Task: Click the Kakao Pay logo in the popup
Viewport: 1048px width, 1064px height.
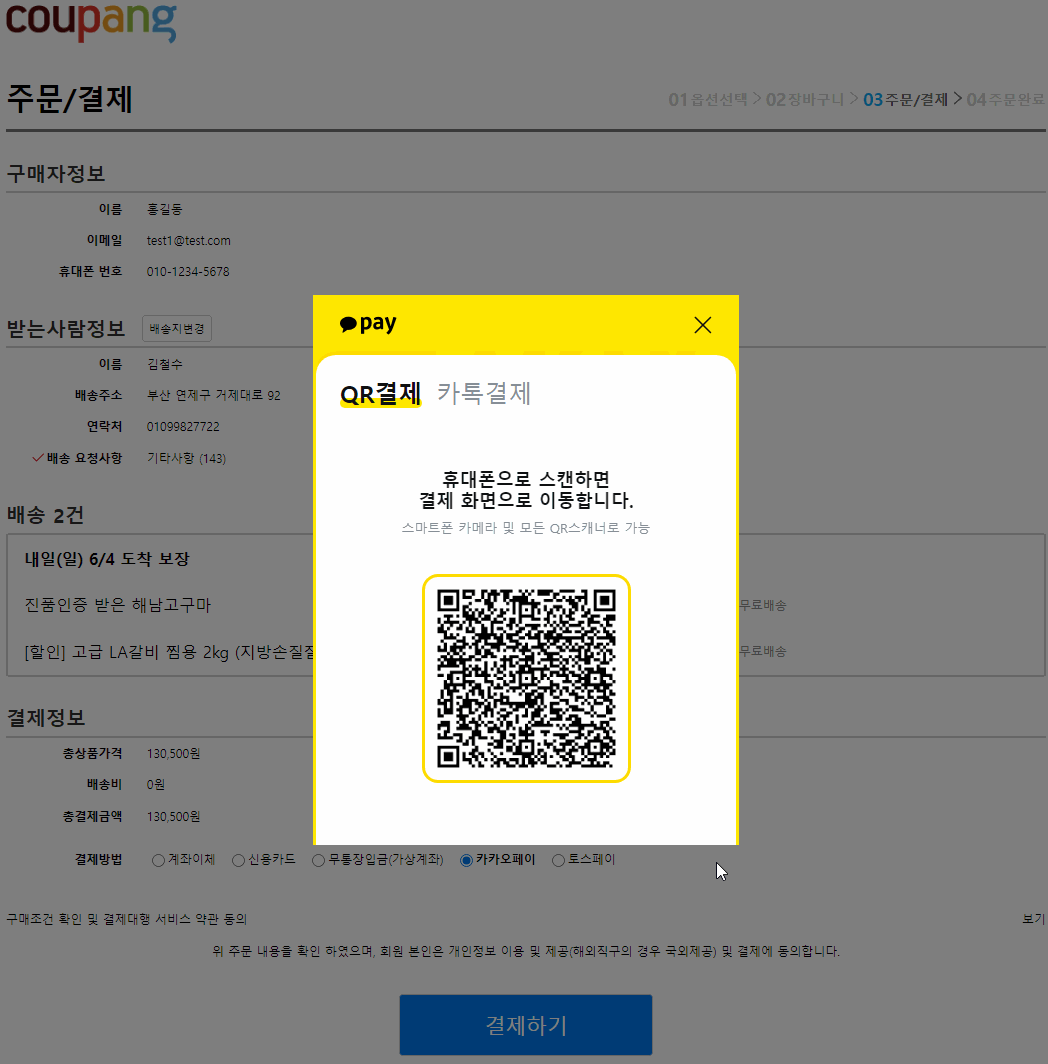Action: coord(368,323)
